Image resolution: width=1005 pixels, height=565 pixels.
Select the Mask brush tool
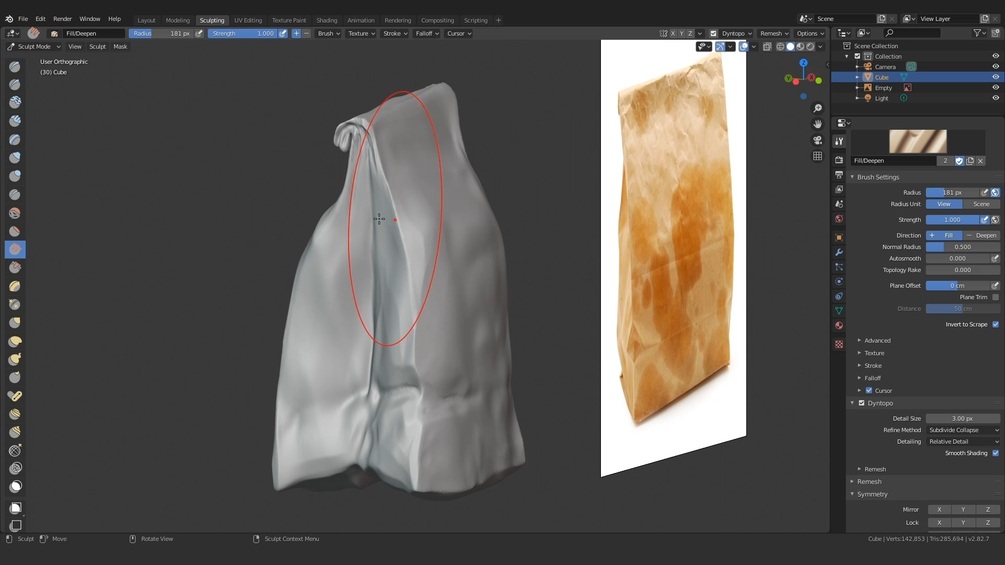click(x=15, y=486)
